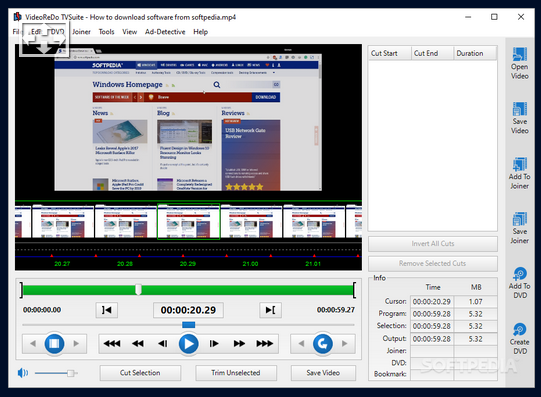Click the Output MB value 5.32
The image size is (541, 397).
click(x=475, y=339)
